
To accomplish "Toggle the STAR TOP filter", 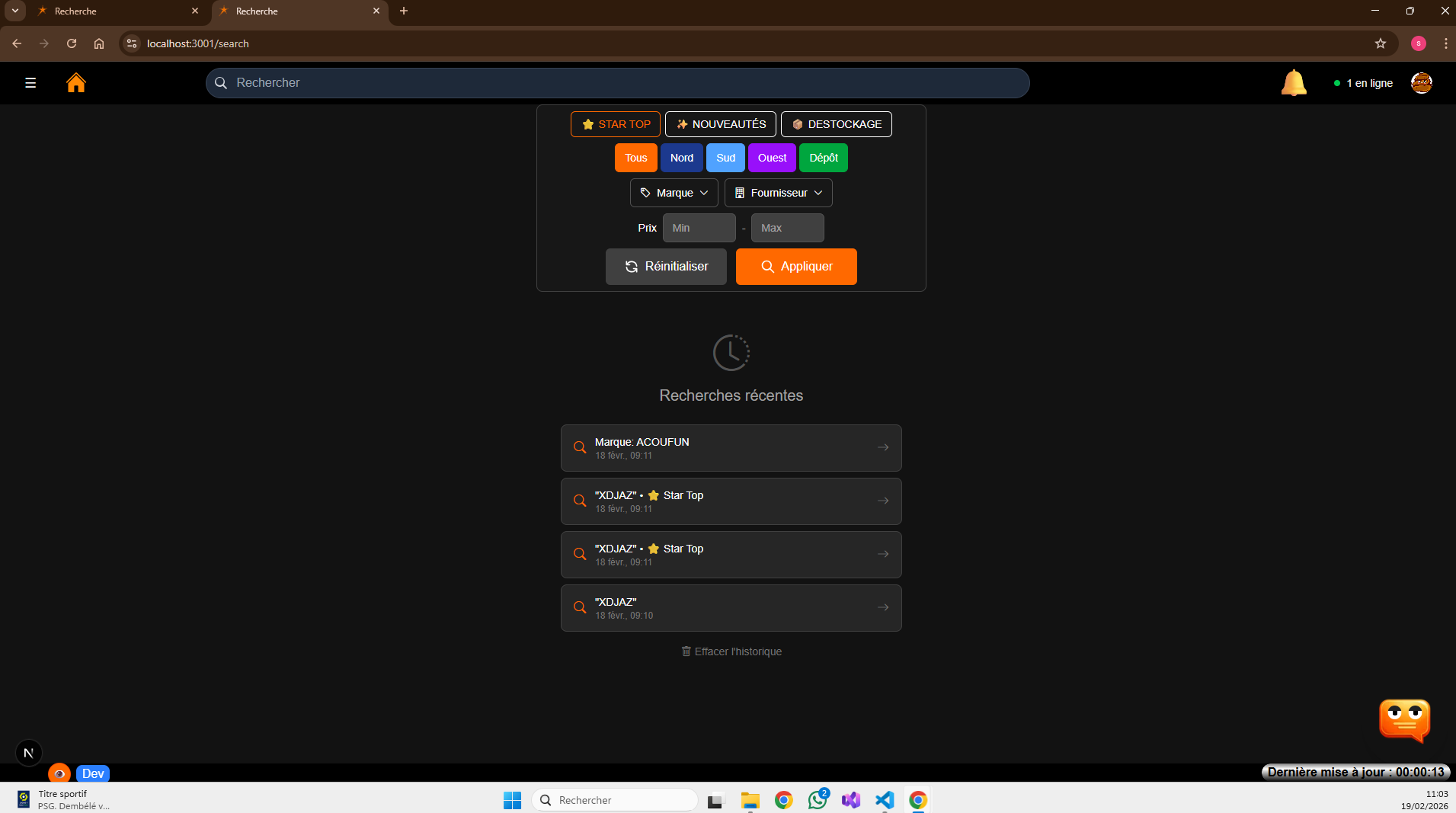I will tap(615, 123).
